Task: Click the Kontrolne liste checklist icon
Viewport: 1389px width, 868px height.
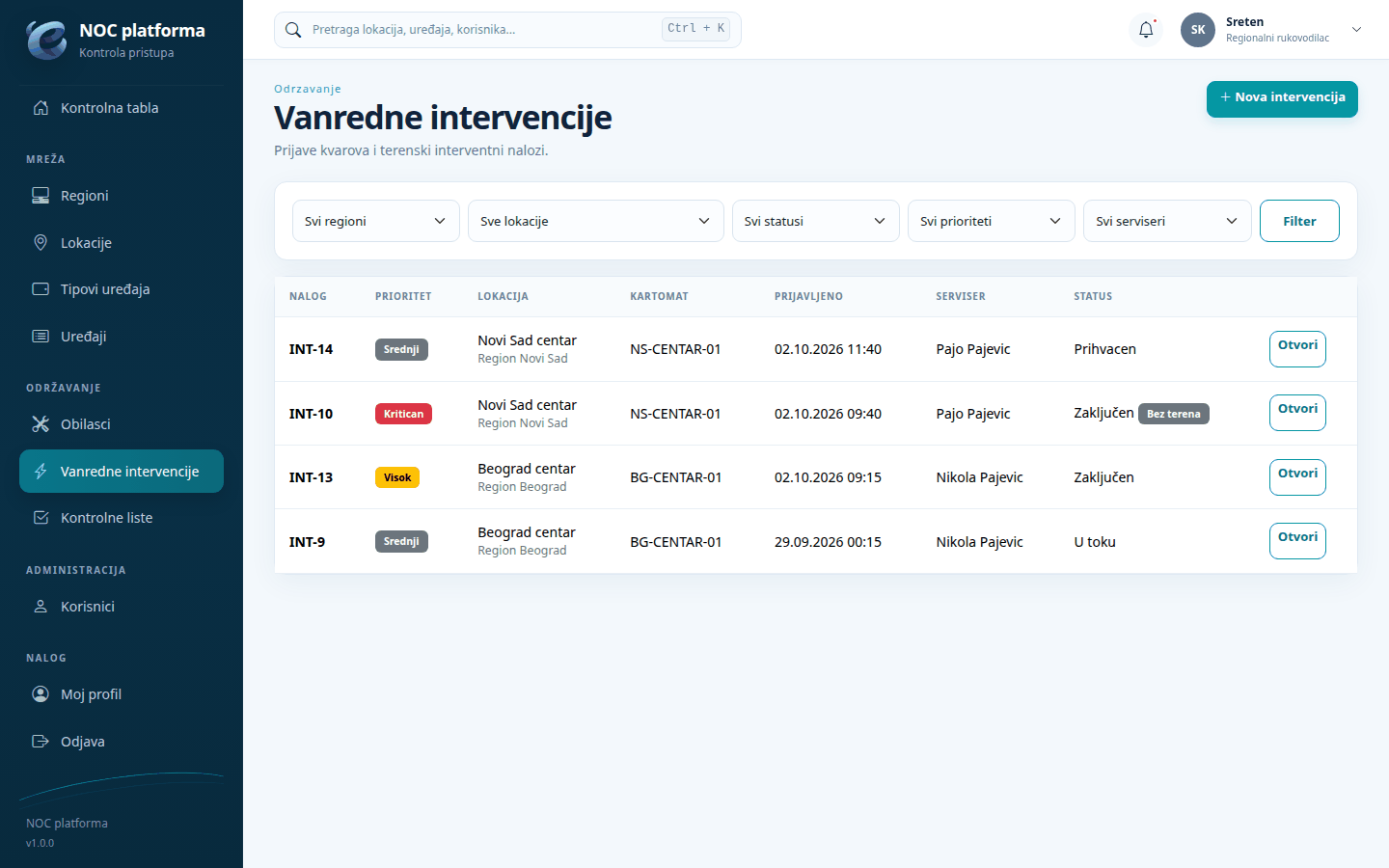Action: coord(41,518)
